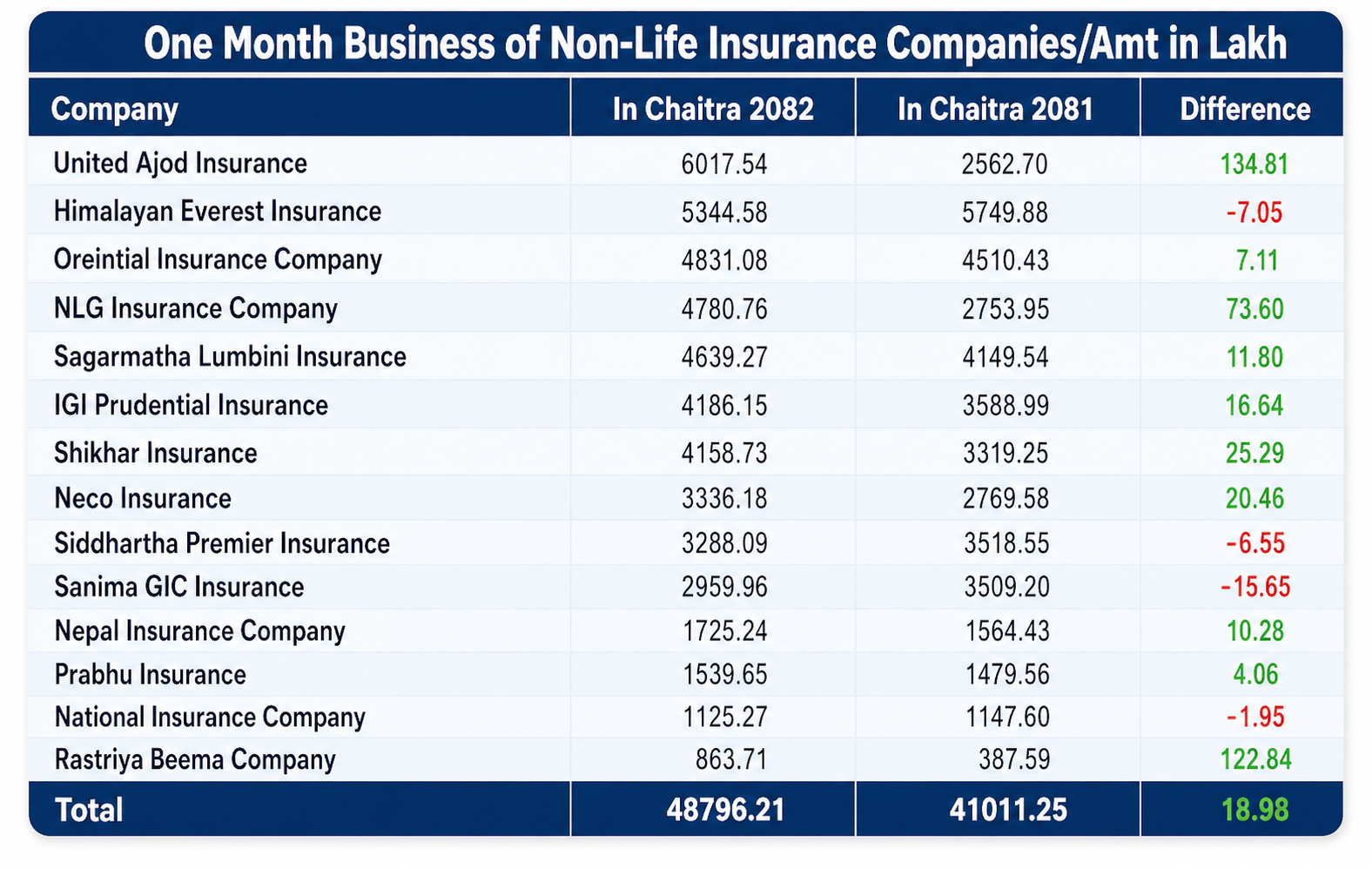Select National Insurance Company difference -1.95
Viewport: 1372px width, 869px height.
point(1255,717)
